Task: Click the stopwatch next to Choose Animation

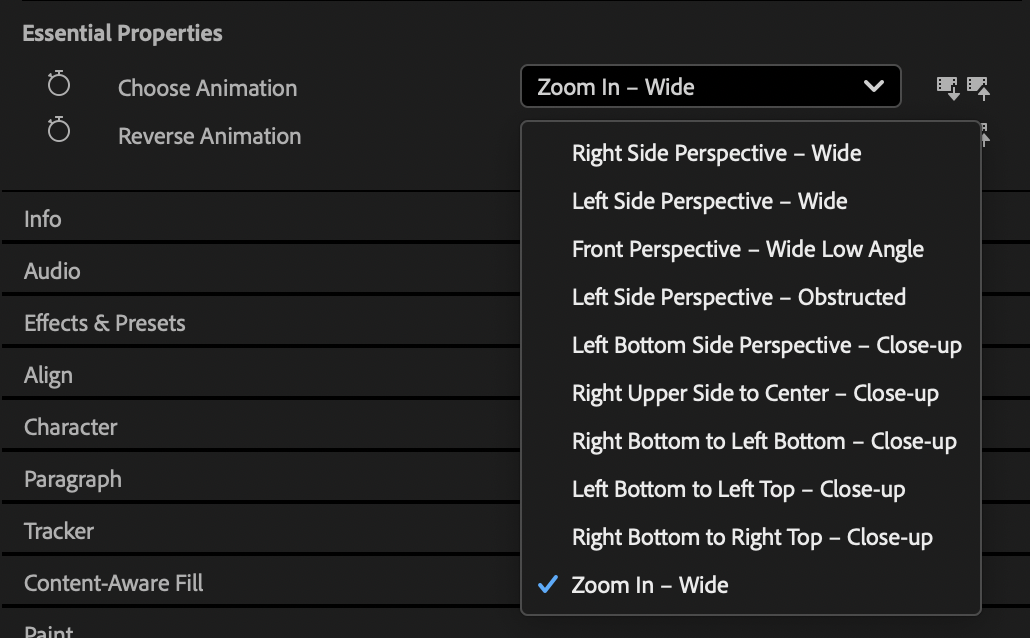Action: coord(59,85)
